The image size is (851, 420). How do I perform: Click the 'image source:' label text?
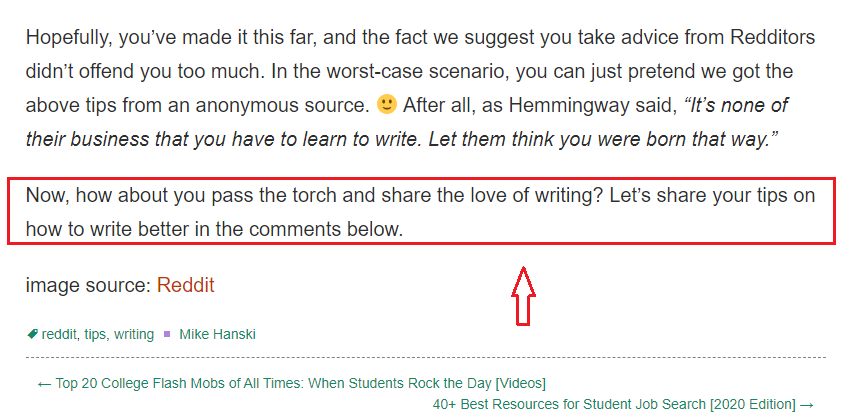tap(88, 285)
